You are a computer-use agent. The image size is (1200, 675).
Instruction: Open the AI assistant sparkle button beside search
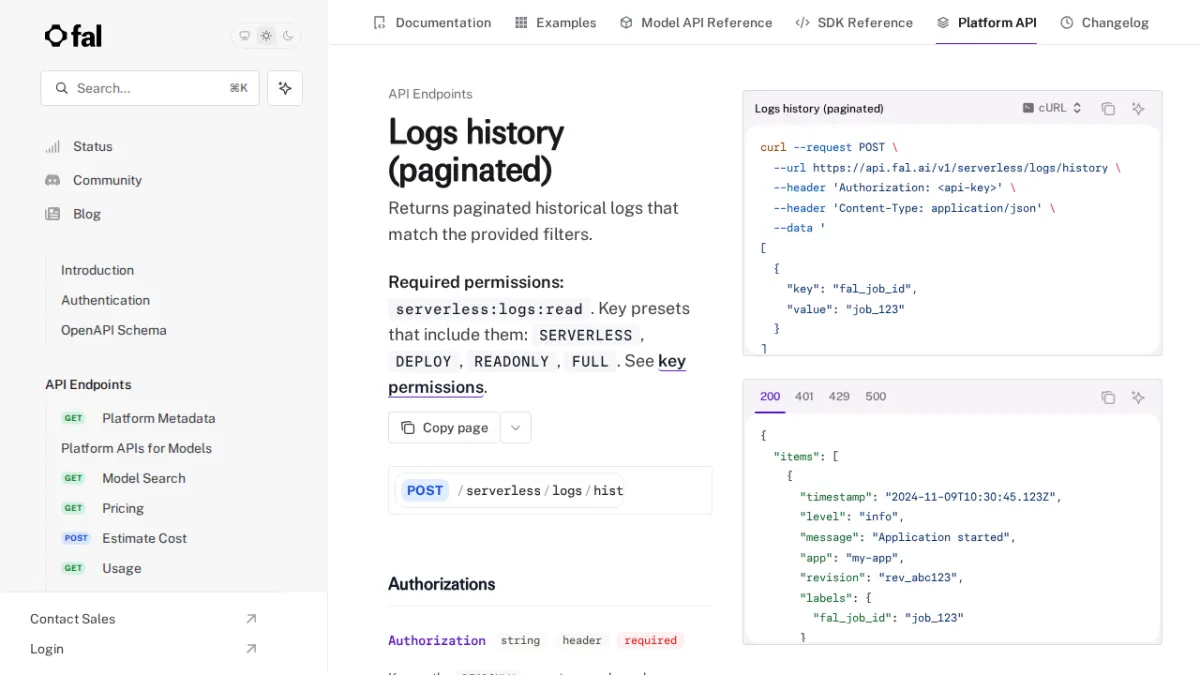285,88
